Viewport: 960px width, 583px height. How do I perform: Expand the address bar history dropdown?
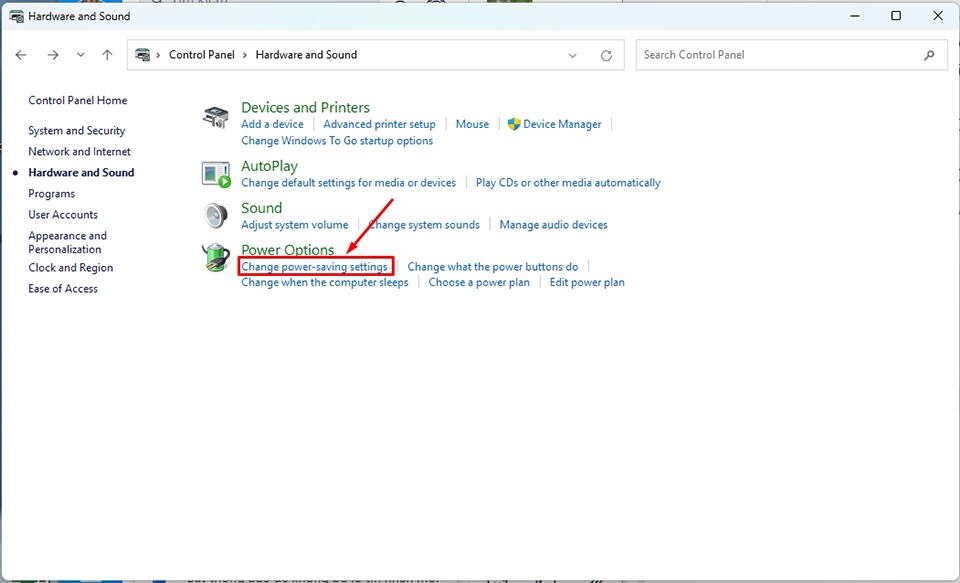coord(572,56)
